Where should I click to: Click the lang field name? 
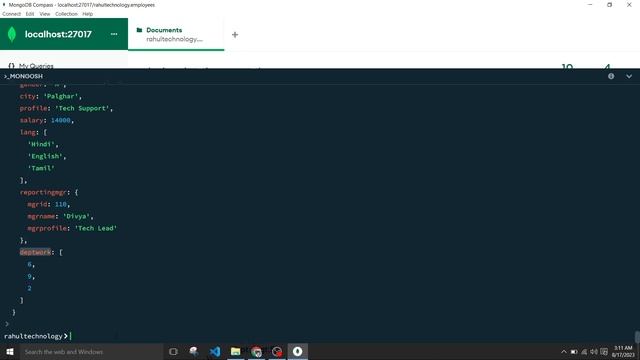tap(27, 132)
